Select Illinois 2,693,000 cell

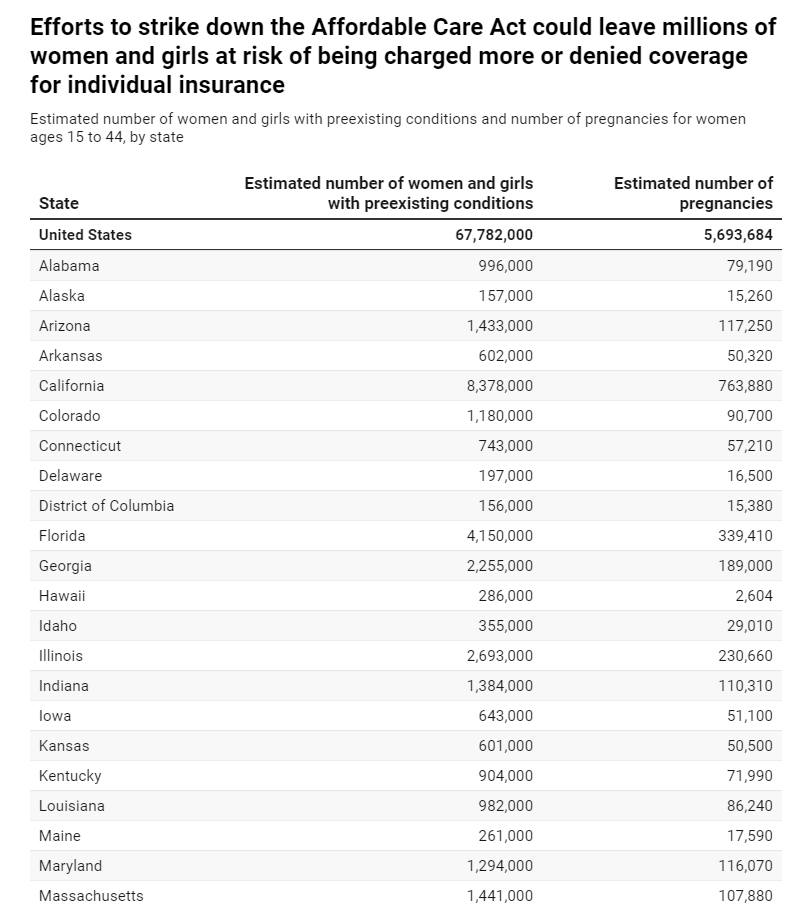click(x=500, y=656)
